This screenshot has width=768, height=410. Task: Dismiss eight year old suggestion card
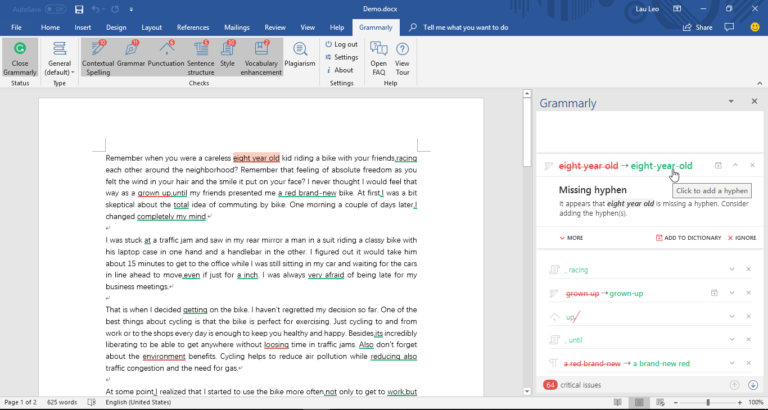[752, 166]
